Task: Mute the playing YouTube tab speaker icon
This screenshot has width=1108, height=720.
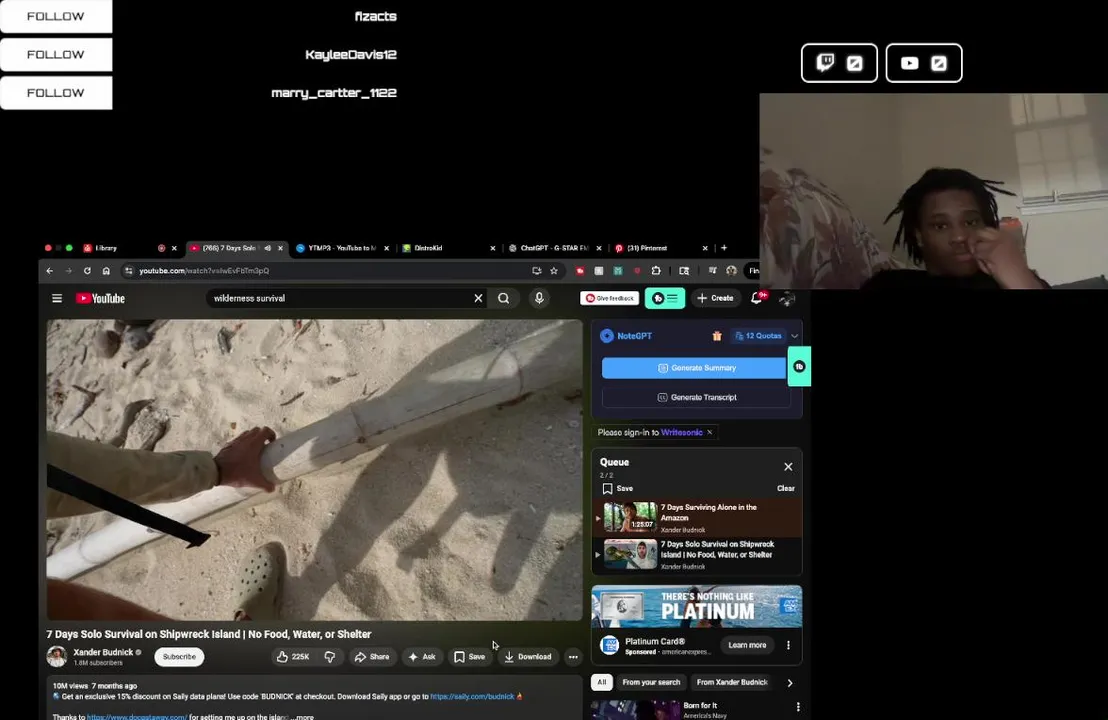Action: [267, 248]
